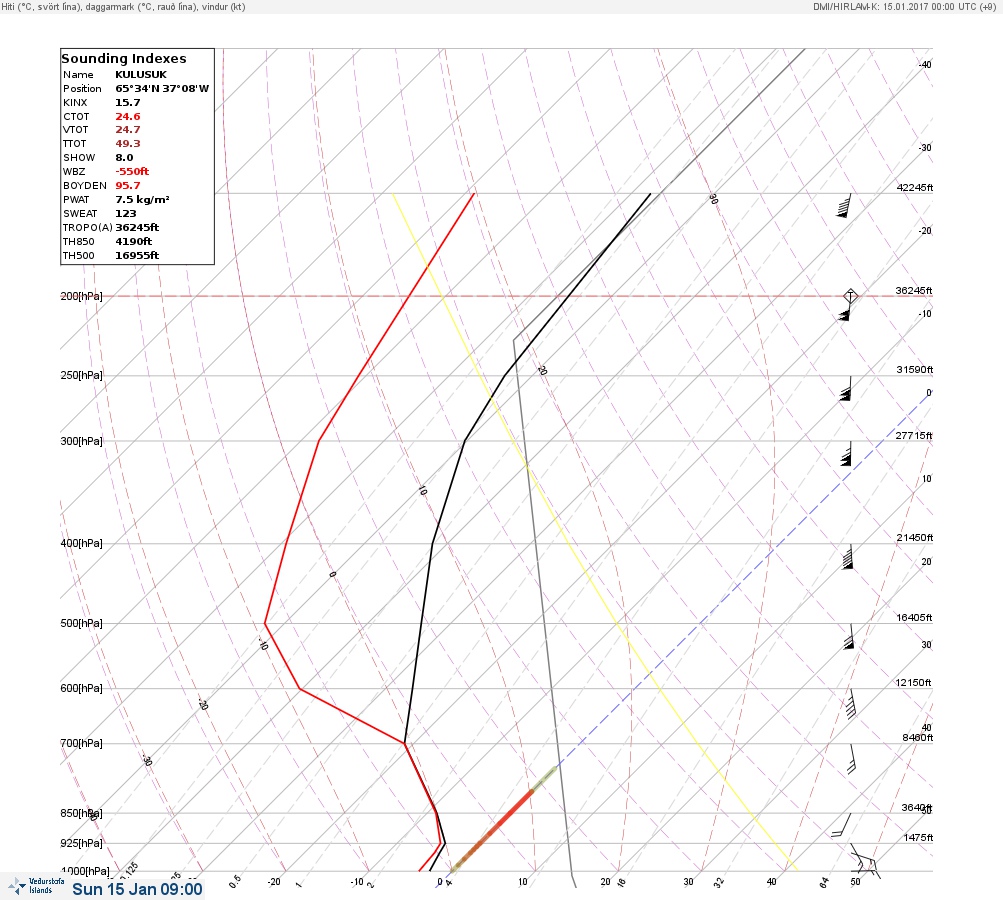This screenshot has width=1003, height=900.
Task: Click the 250[hPa] pressure label
Action: pos(81,375)
